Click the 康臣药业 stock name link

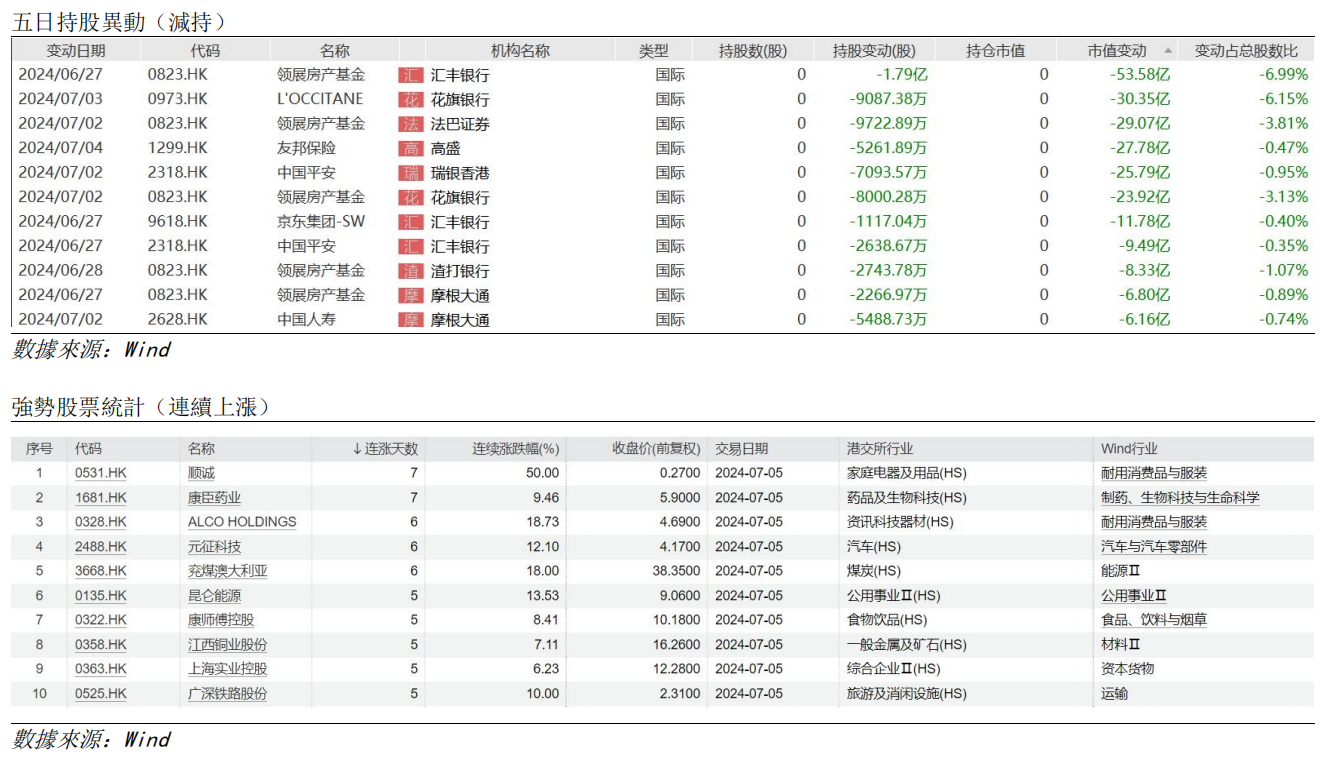214,498
